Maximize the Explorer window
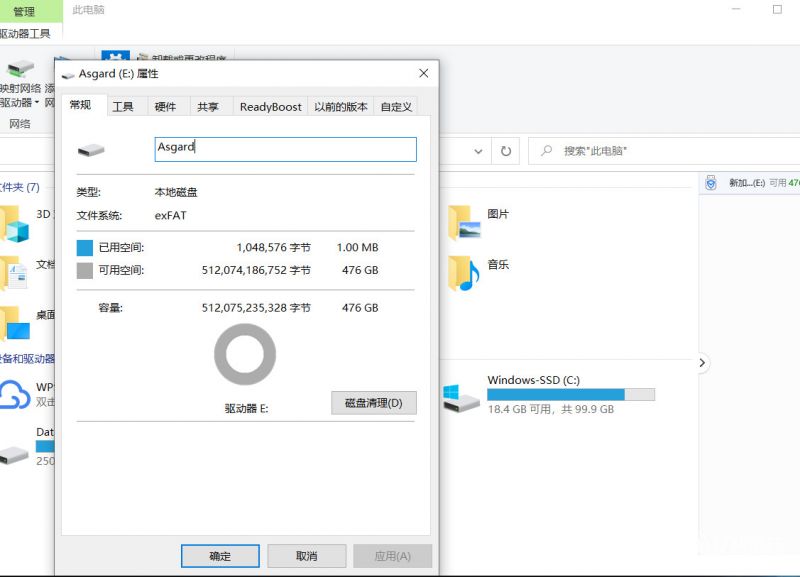Image resolution: width=800 pixels, height=577 pixels. 777,9
